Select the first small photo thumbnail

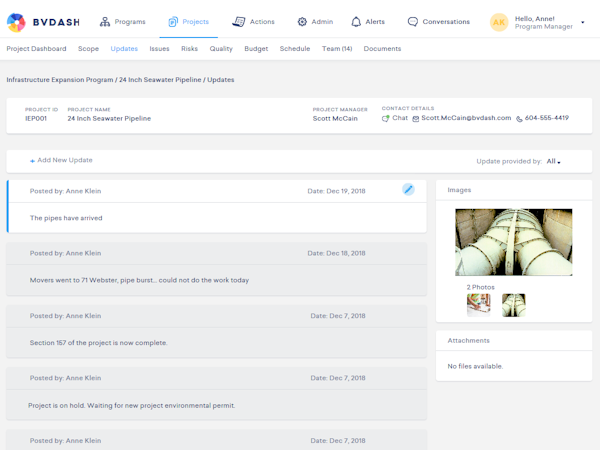coord(479,305)
